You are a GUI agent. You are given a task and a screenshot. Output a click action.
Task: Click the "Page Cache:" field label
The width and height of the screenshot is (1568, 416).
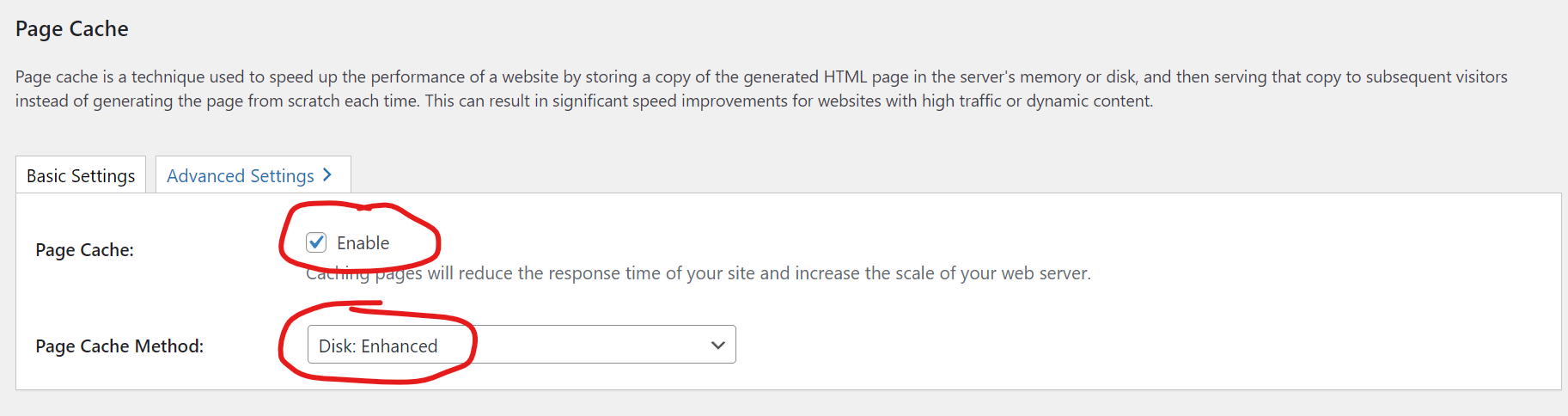pyautogui.click(x=84, y=250)
